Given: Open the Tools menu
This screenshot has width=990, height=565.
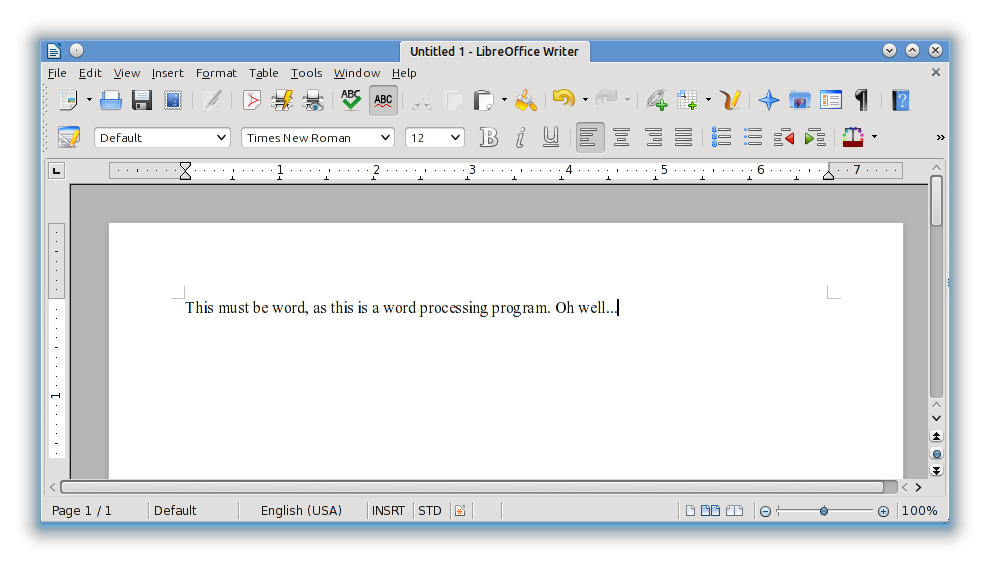Looking at the screenshot, I should (x=306, y=73).
